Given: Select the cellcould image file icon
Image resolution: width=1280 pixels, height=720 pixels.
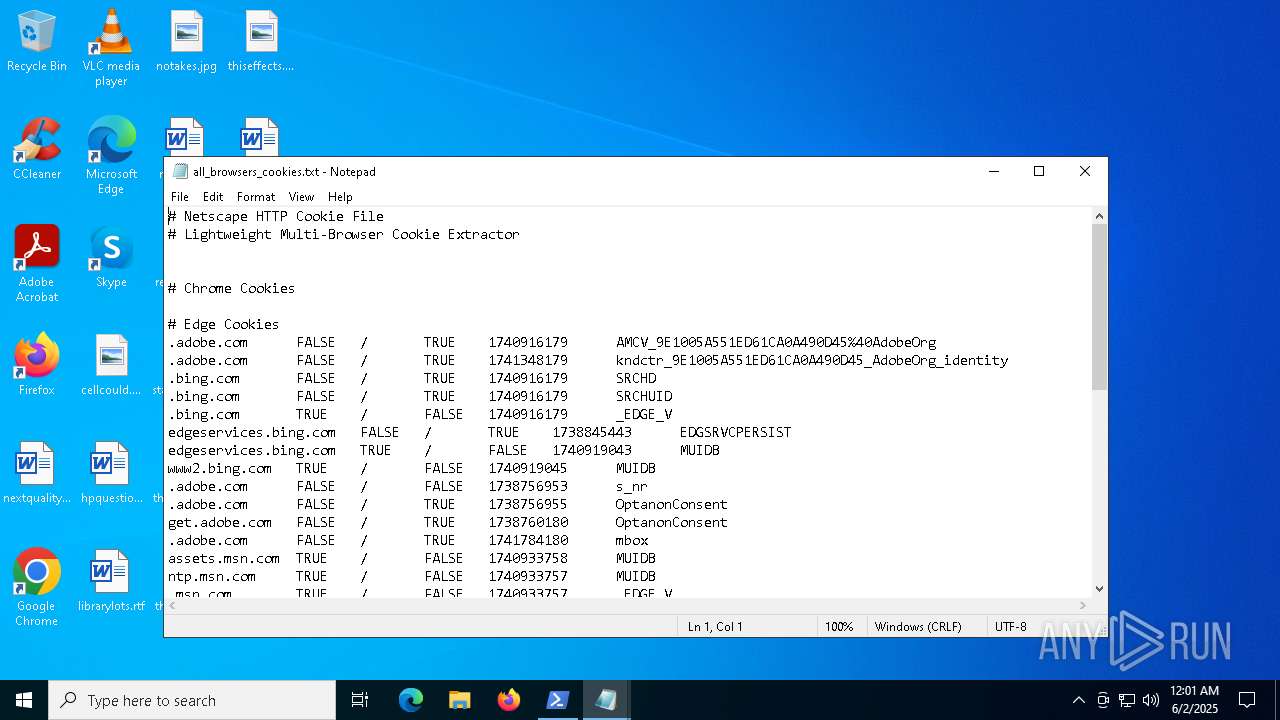Looking at the screenshot, I should 111,365.
